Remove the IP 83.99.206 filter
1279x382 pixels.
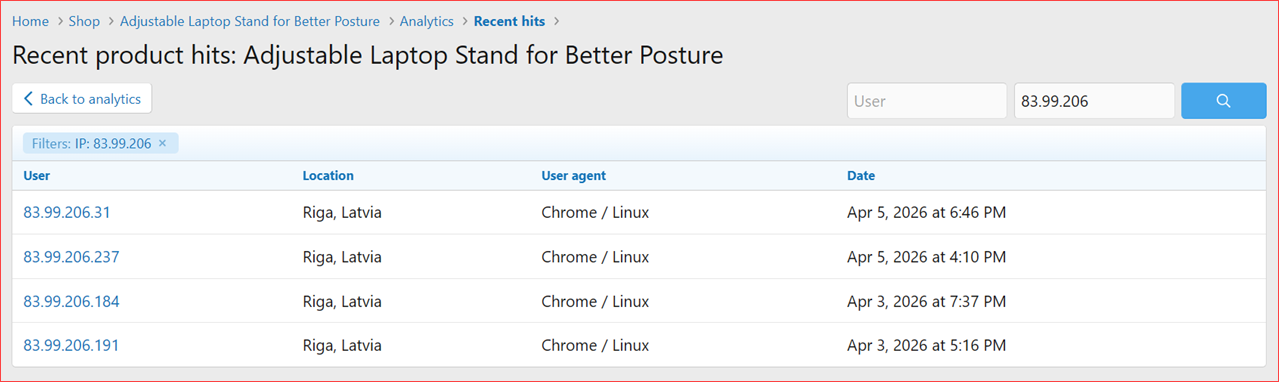pyautogui.click(x=162, y=144)
